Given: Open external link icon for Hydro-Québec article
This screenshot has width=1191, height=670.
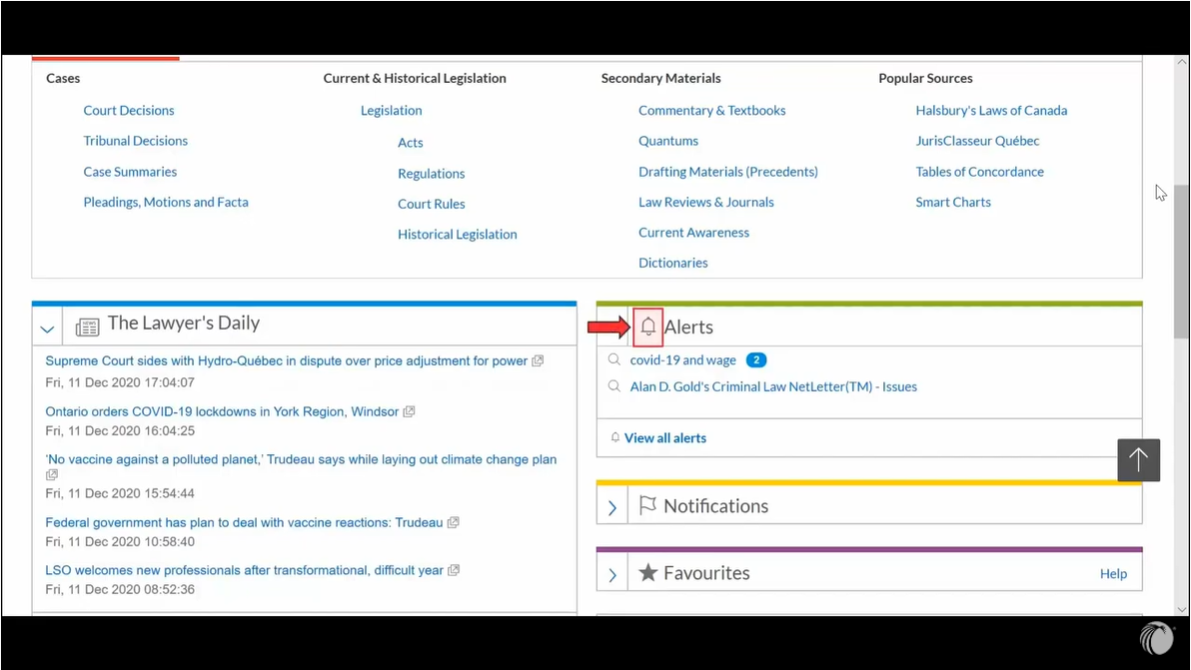Looking at the screenshot, I should point(538,361).
